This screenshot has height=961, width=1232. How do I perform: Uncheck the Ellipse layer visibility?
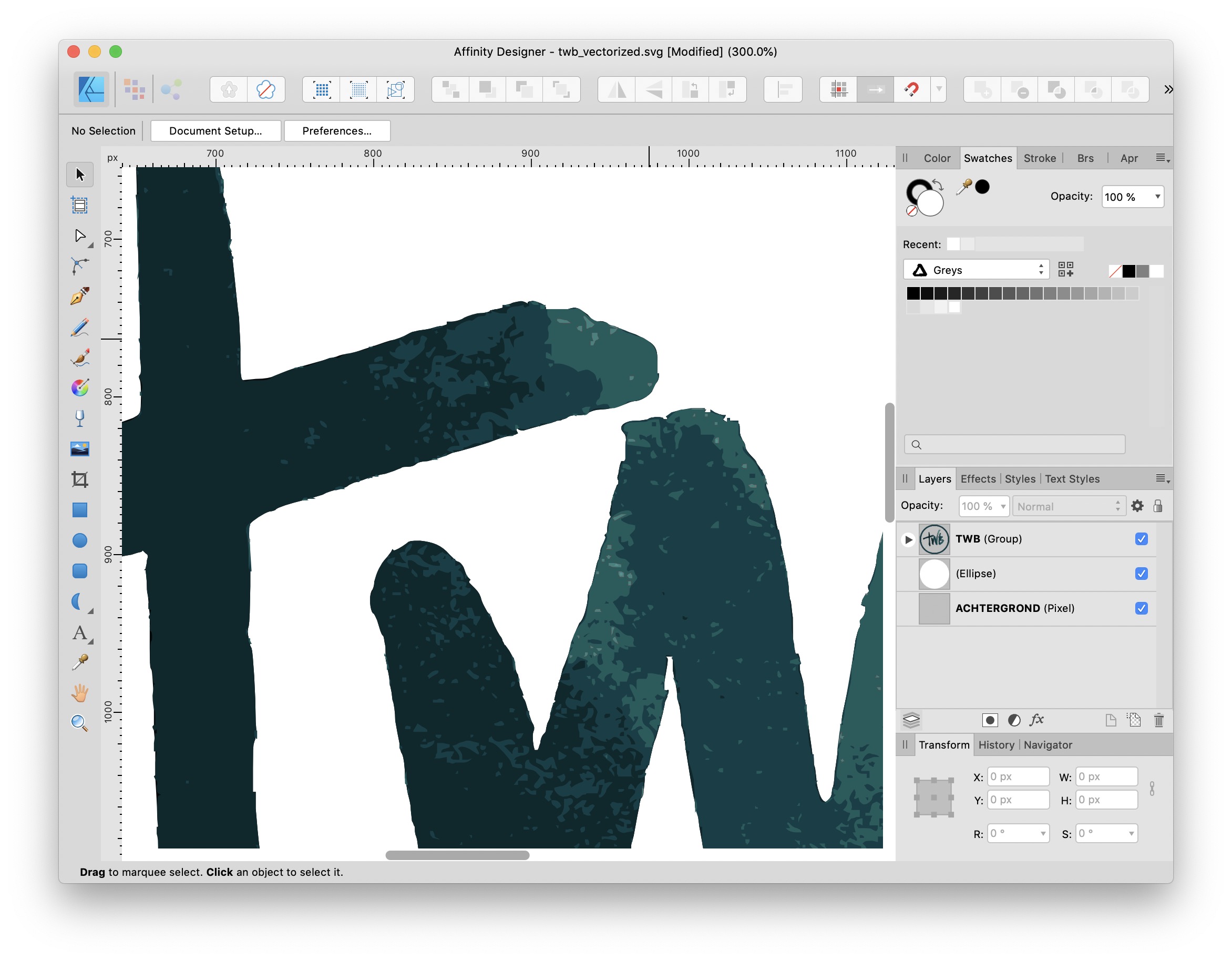(1141, 574)
